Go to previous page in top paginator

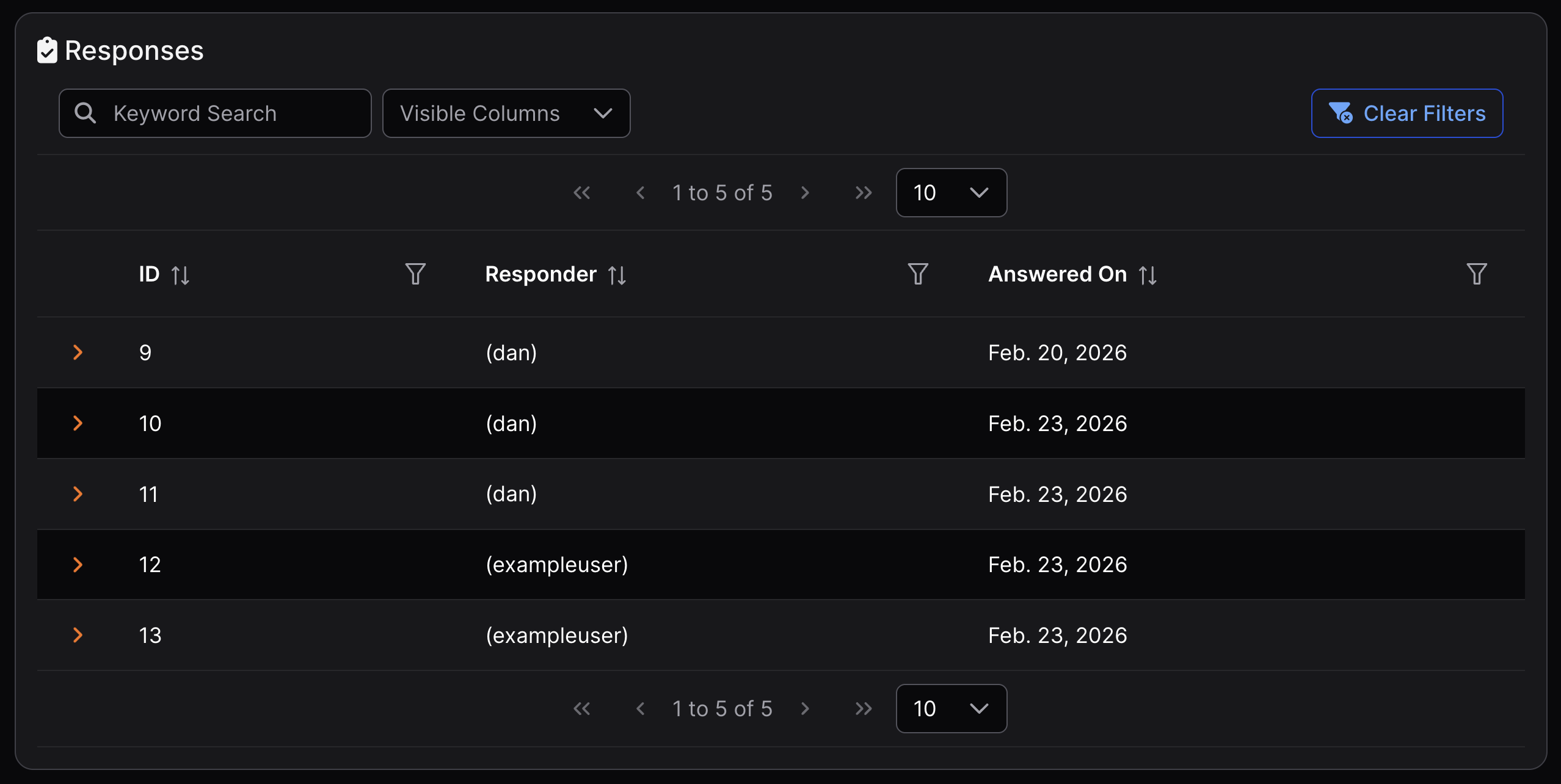point(640,193)
